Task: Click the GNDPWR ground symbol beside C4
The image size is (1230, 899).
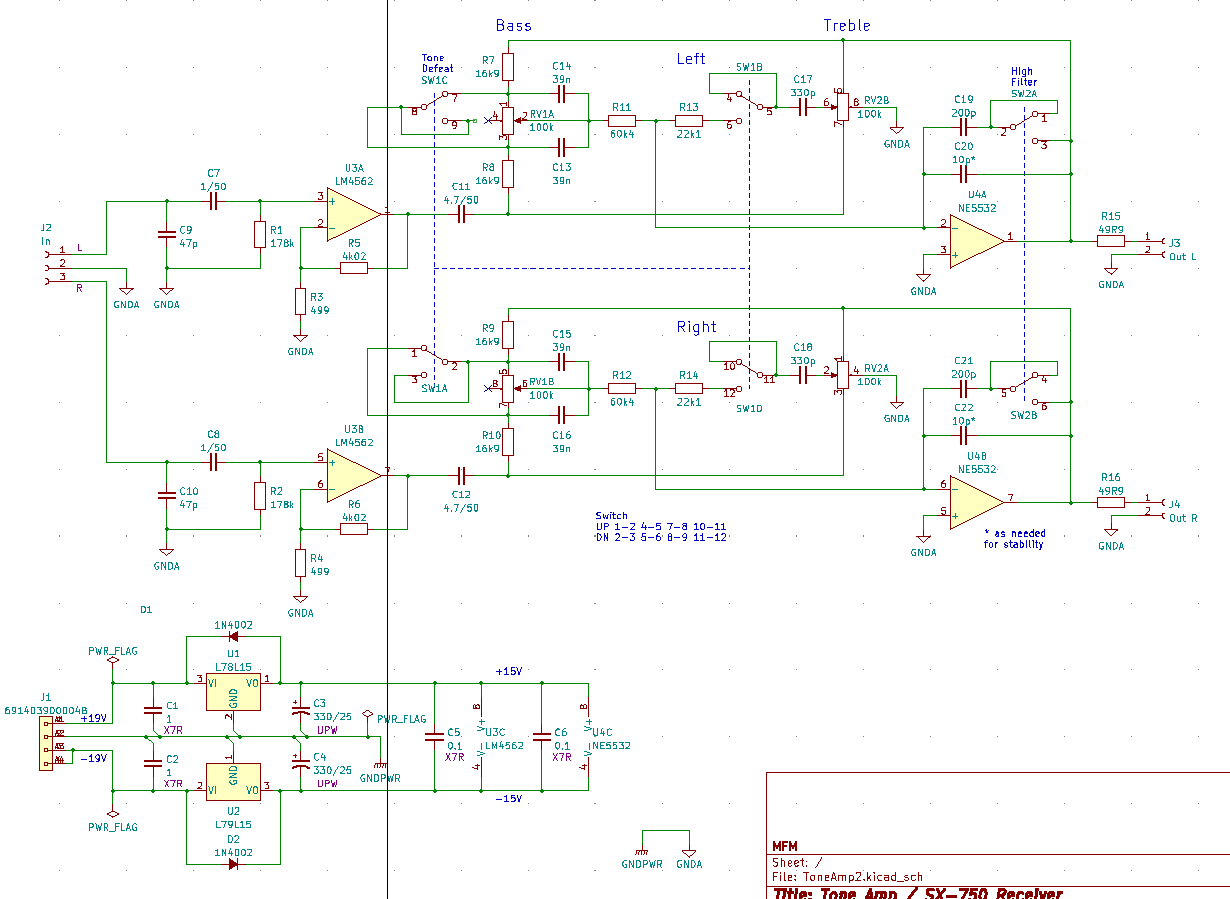Action: pos(381,765)
